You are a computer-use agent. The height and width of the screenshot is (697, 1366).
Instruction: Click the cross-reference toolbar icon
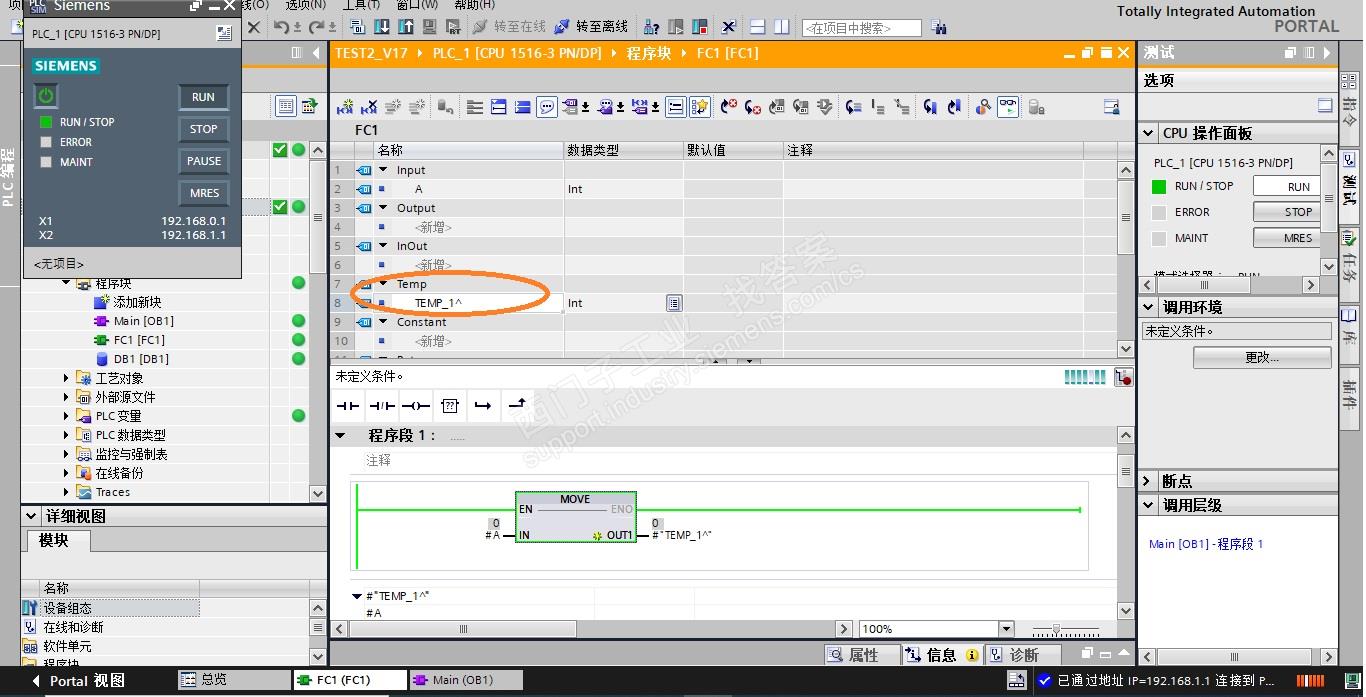pyautogui.click(x=728, y=27)
